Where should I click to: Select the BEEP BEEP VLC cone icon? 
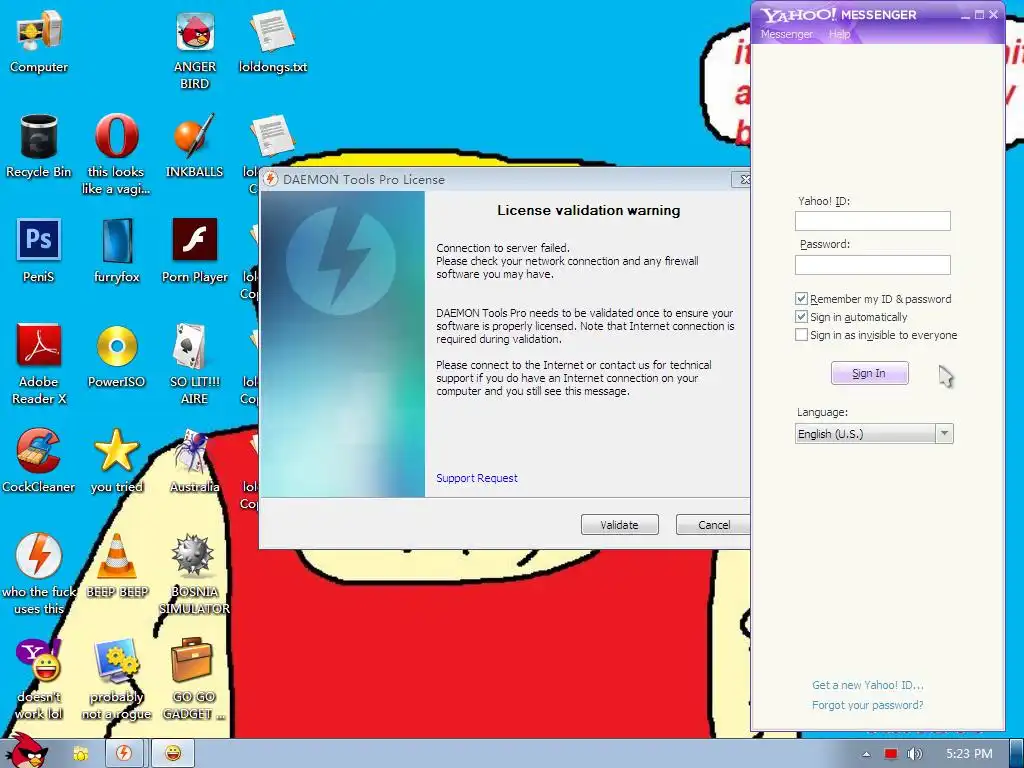(117, 566)
